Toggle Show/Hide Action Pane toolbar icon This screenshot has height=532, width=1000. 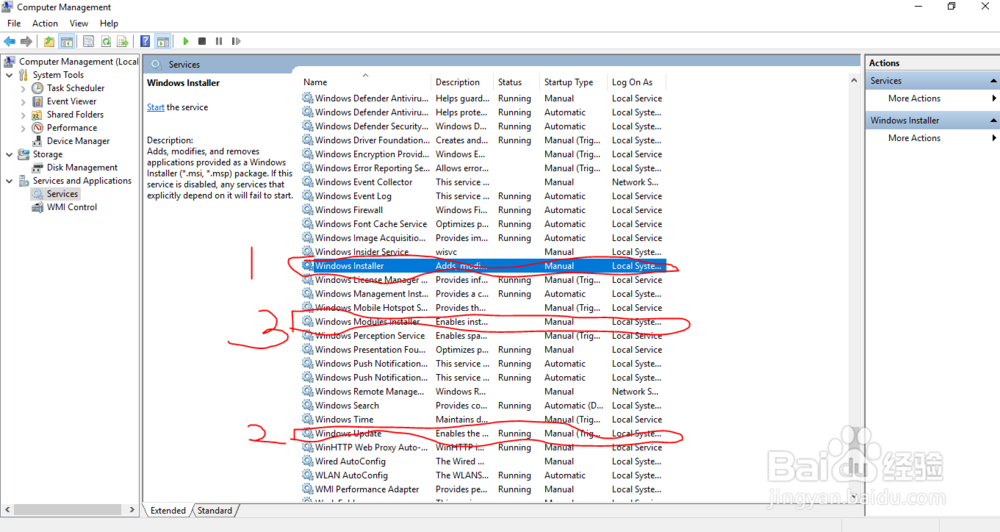[163, 41]
